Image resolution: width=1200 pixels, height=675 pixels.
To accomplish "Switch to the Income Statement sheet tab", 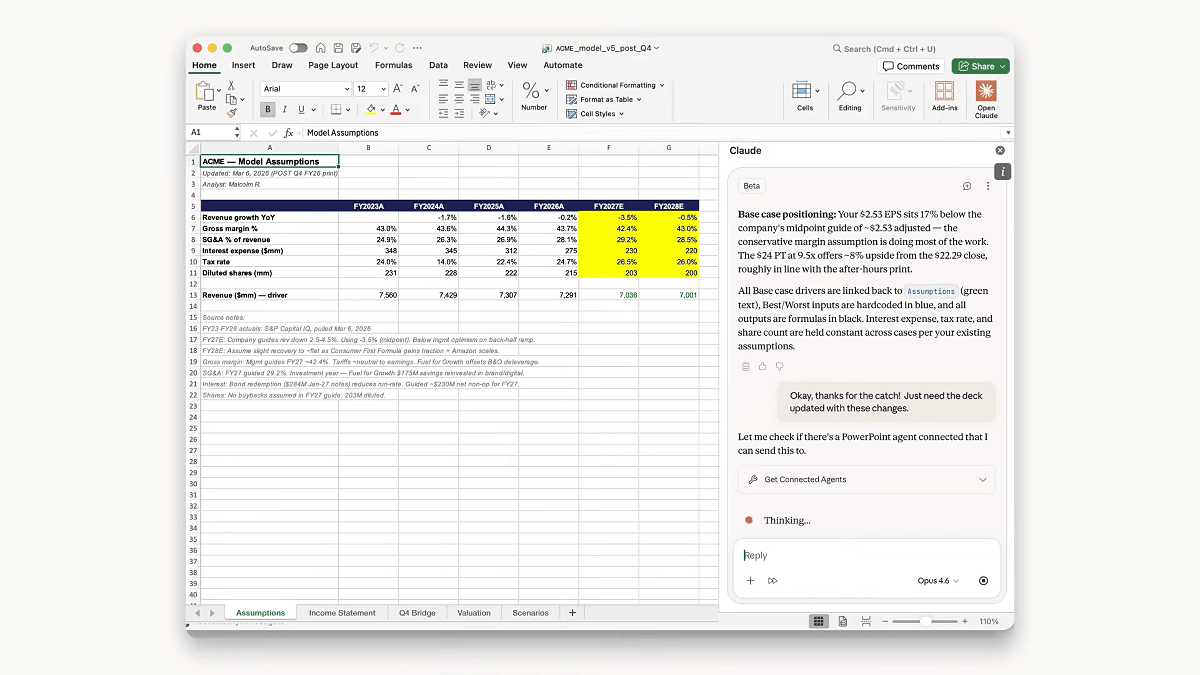I will (x=342, y=613).
